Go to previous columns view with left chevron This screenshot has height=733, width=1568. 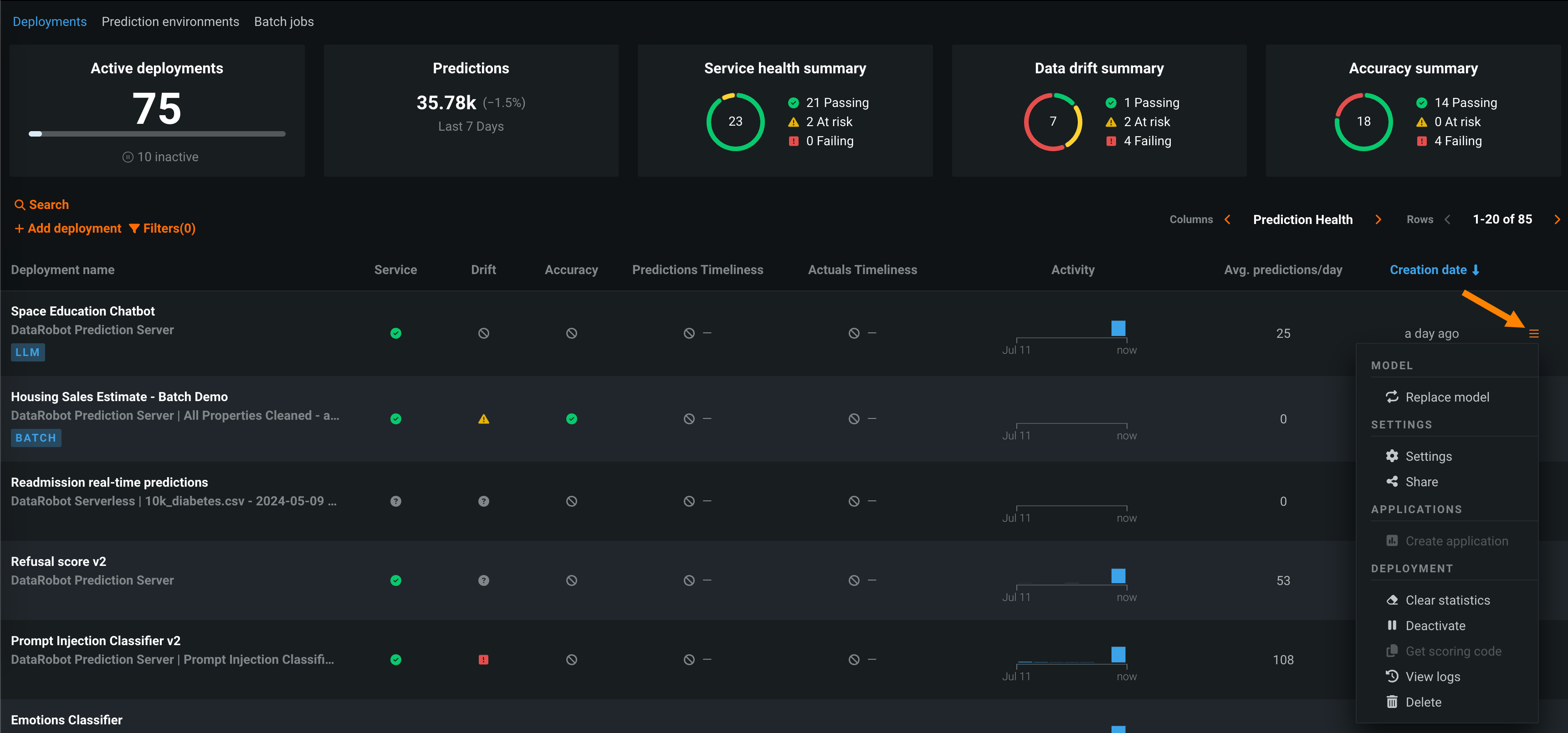pos(1227,219)
